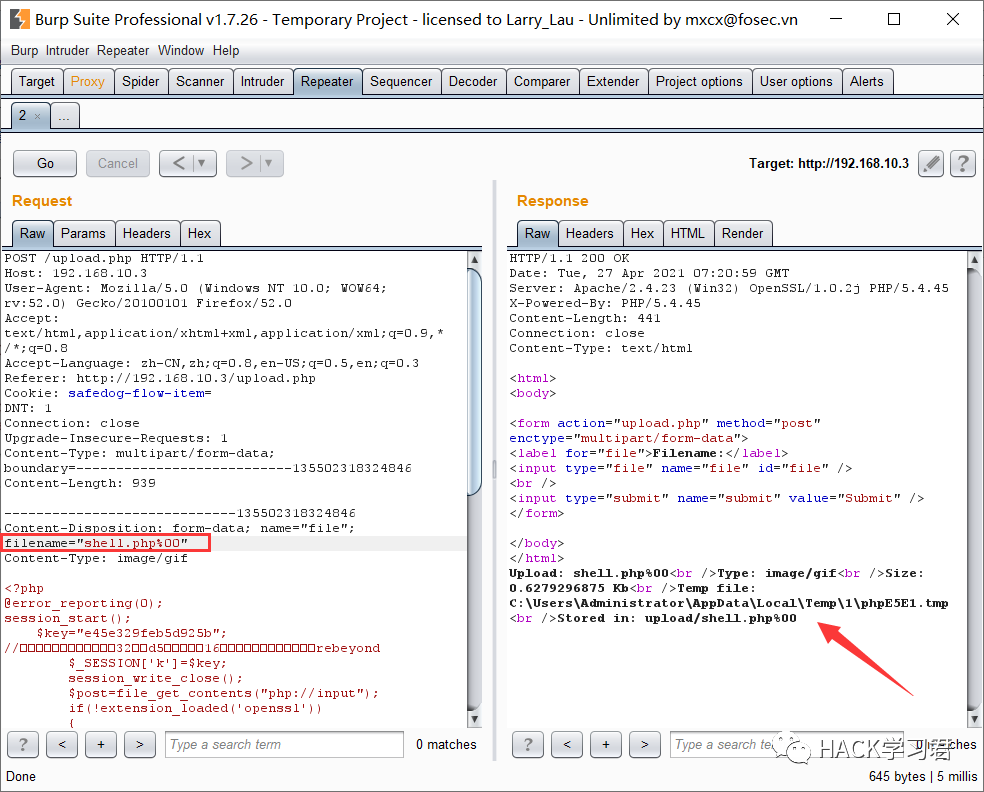
Task: Open request search help question button
Action: pyautogui.click(x=23, y=745)
